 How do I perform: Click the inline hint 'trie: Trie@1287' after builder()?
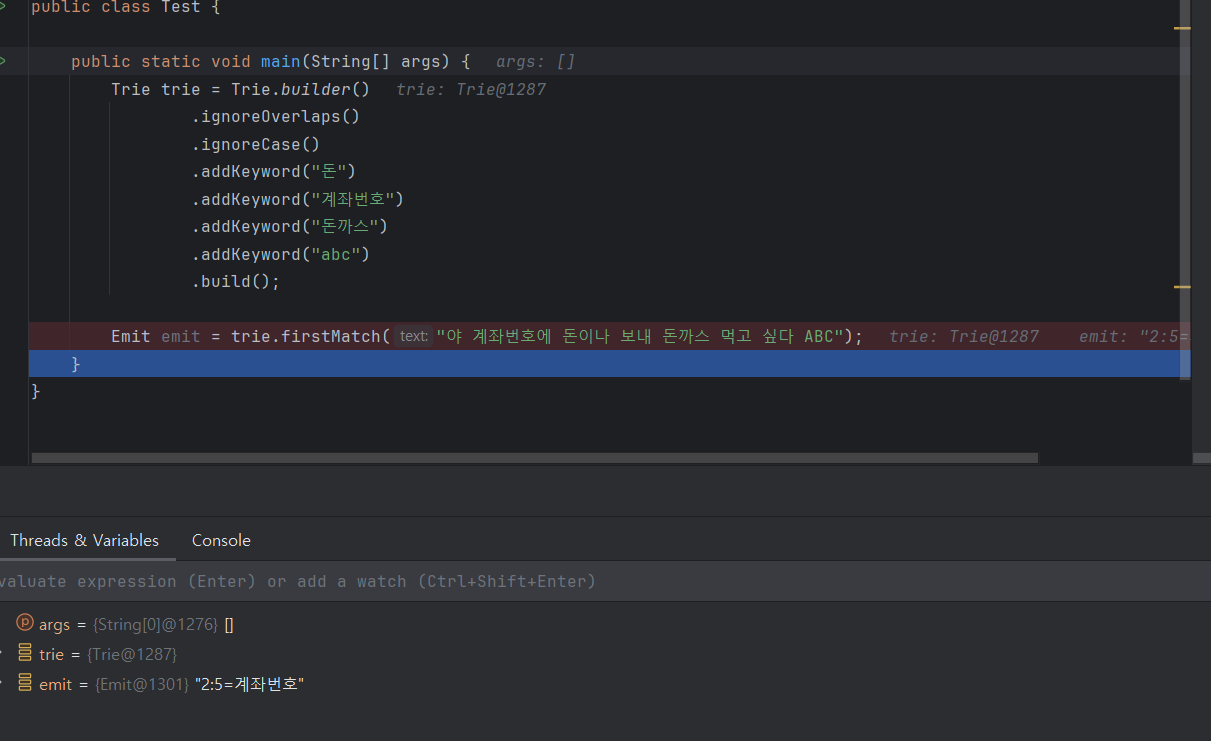click(x=471, y=89)
